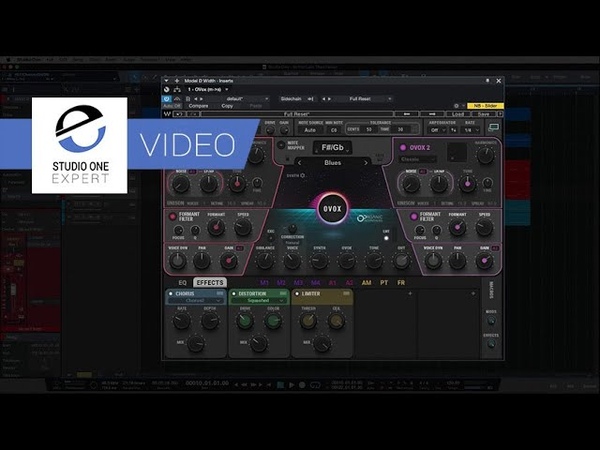
Task: Click the Copy button
Action: point(227,106)
